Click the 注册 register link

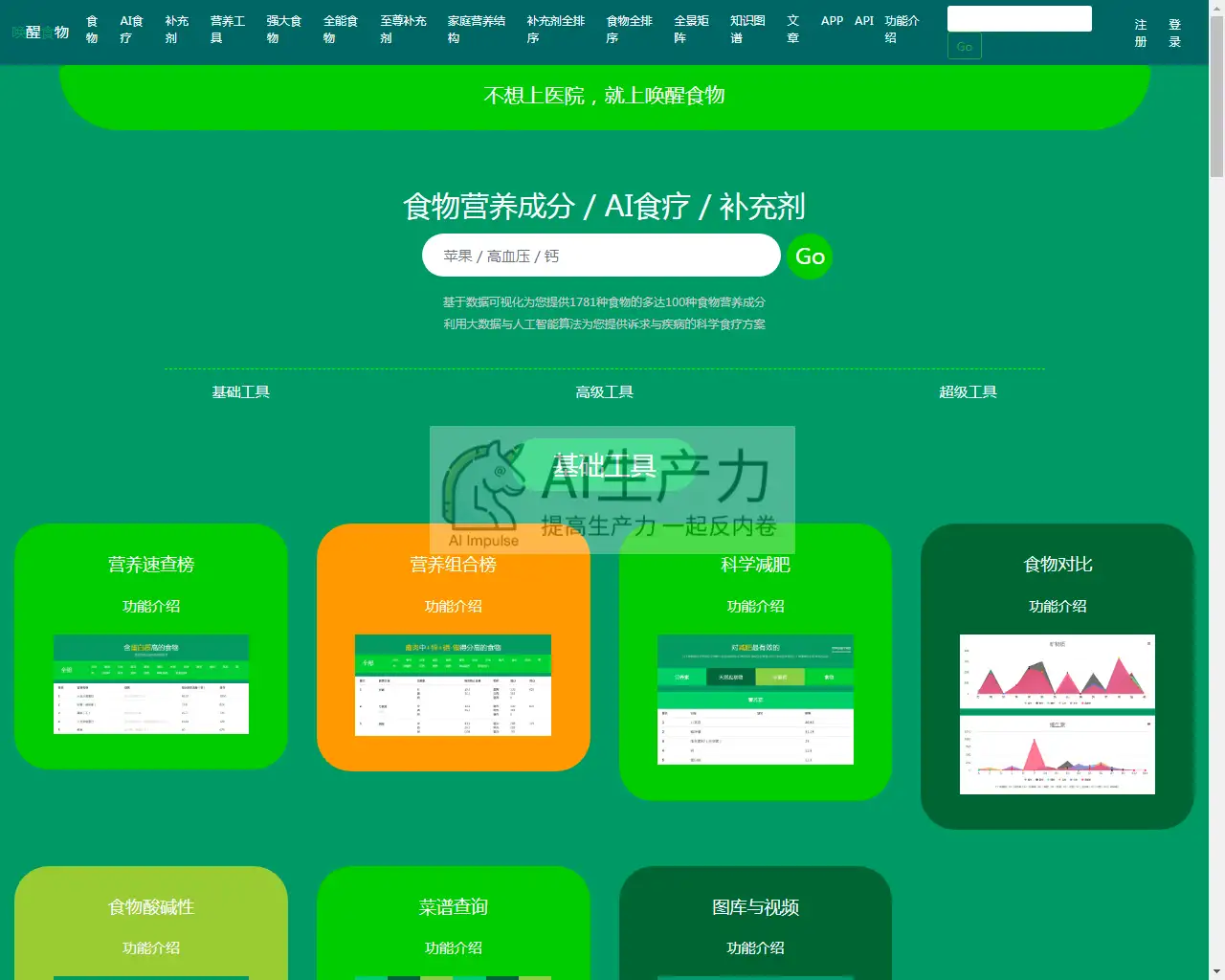point(1141,33)
